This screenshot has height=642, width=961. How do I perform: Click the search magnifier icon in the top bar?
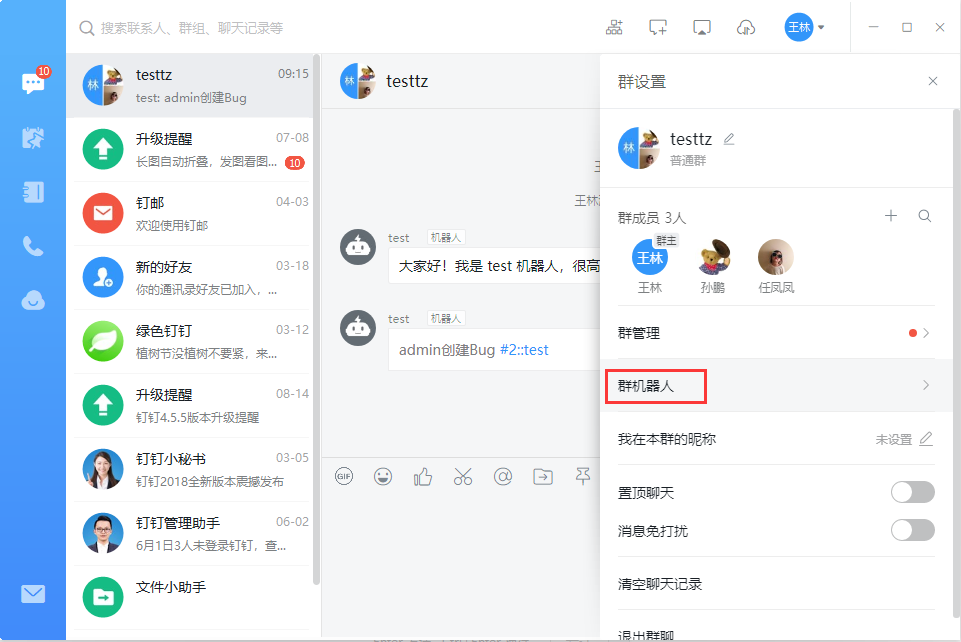point(87,28)
